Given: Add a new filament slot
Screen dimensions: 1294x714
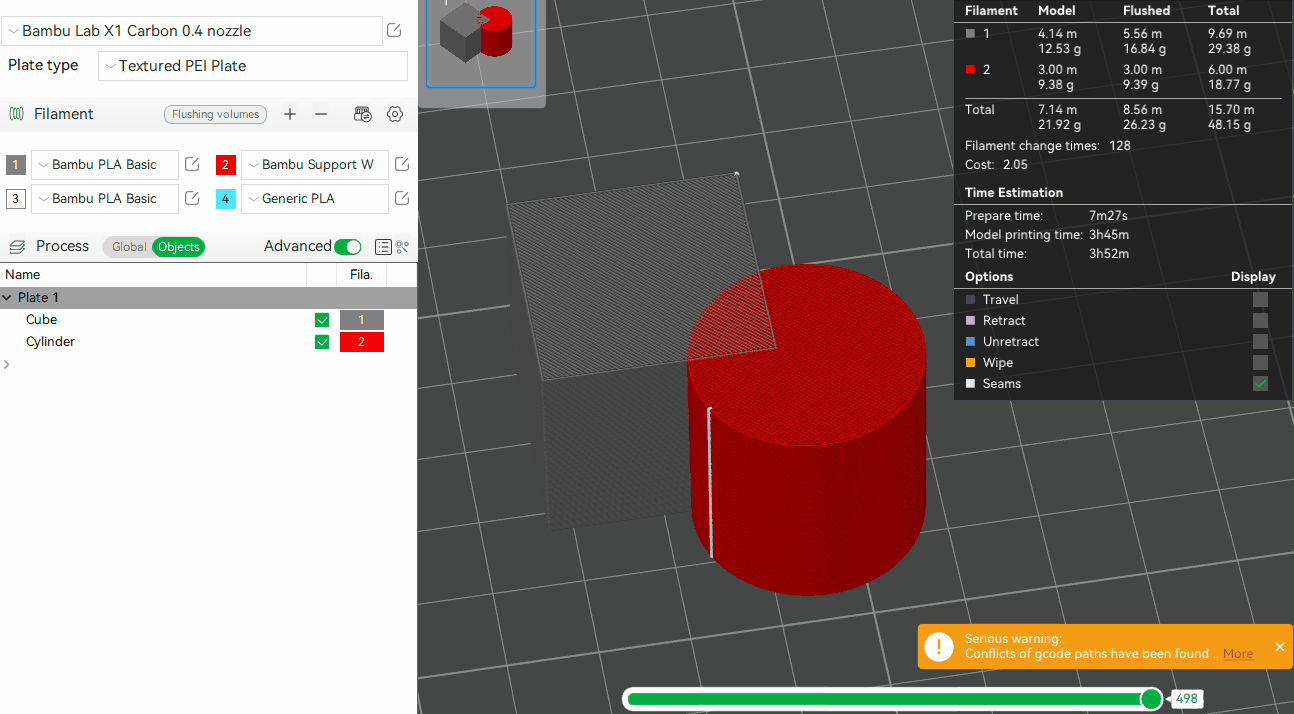Looking at the screenshot, I should coord(290,114).
